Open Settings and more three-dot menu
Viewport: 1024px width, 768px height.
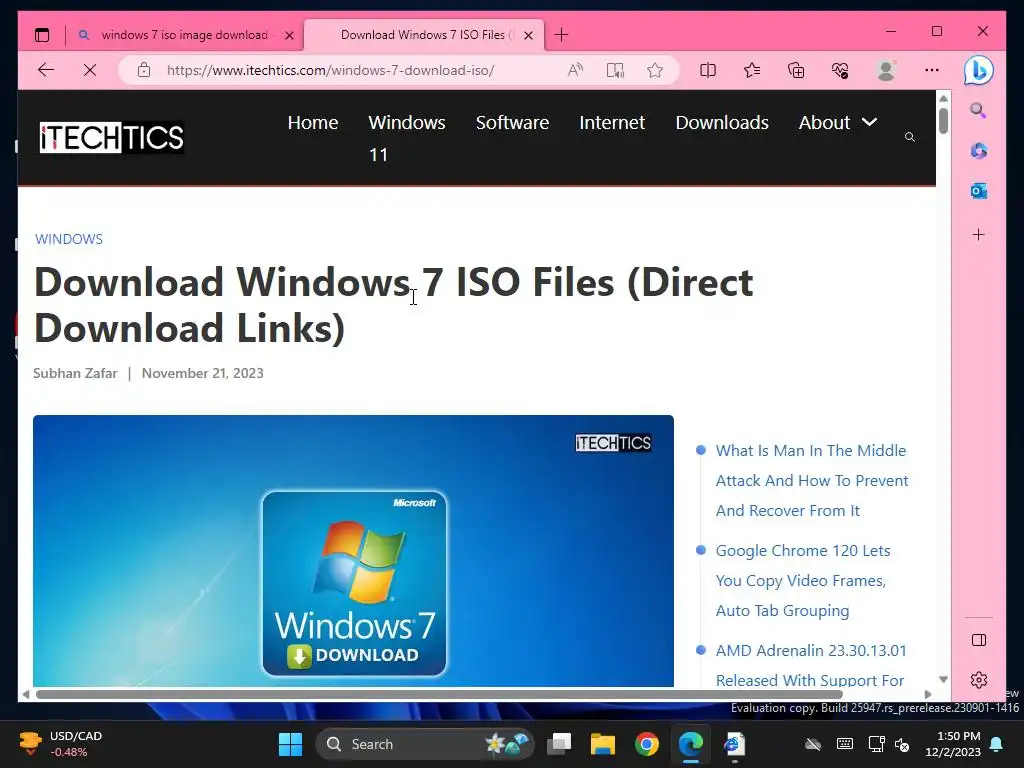[932, 70]
